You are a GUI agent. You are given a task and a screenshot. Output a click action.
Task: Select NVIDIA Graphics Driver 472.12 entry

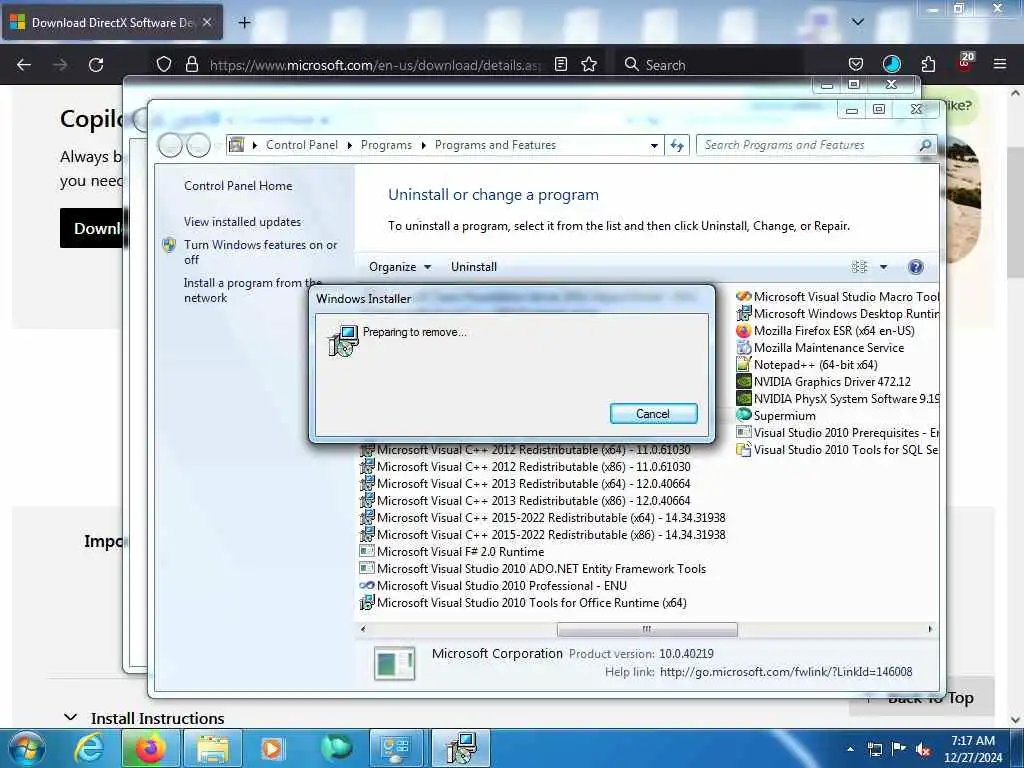point(824,381)
